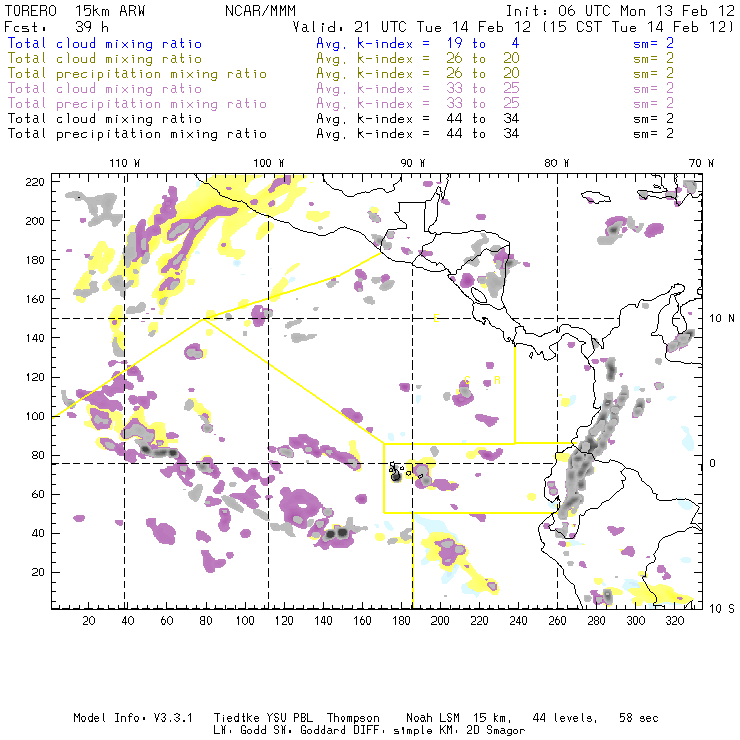Click the '(15 CST Tue 14 Feb 12)' text

point(637,27)
